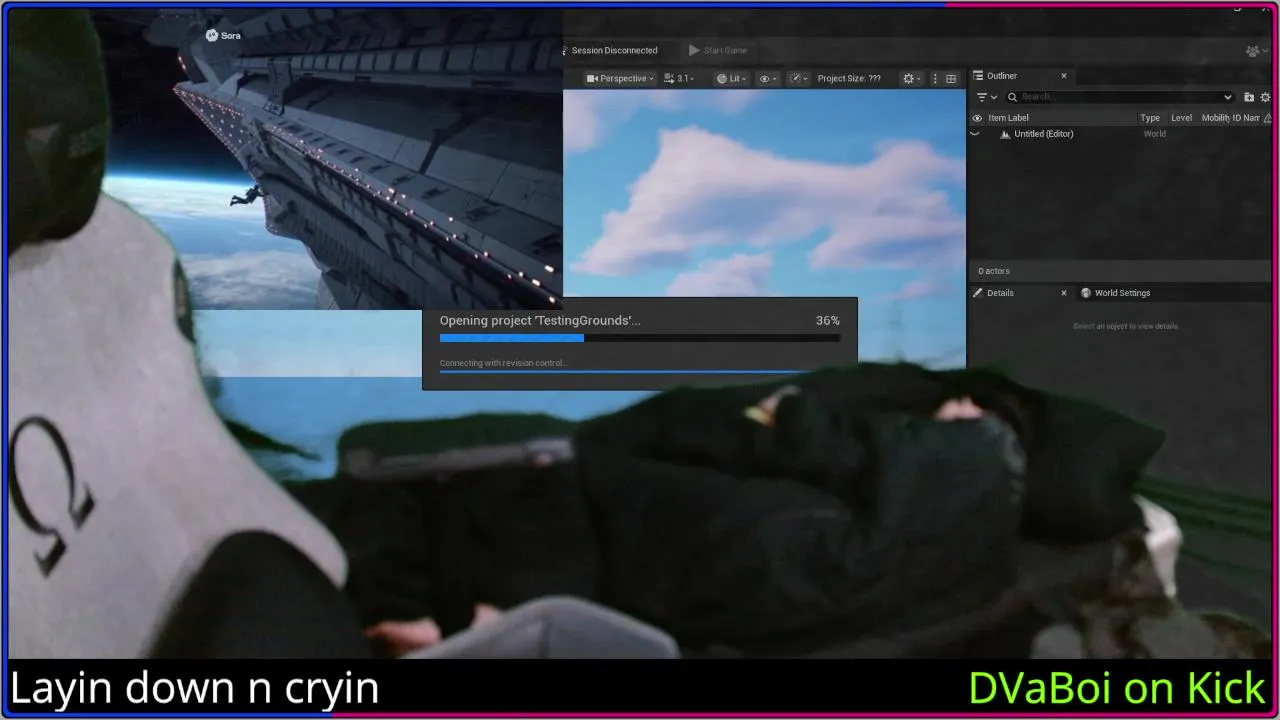Click the 0 actors status text

click(x=994, y=271)
